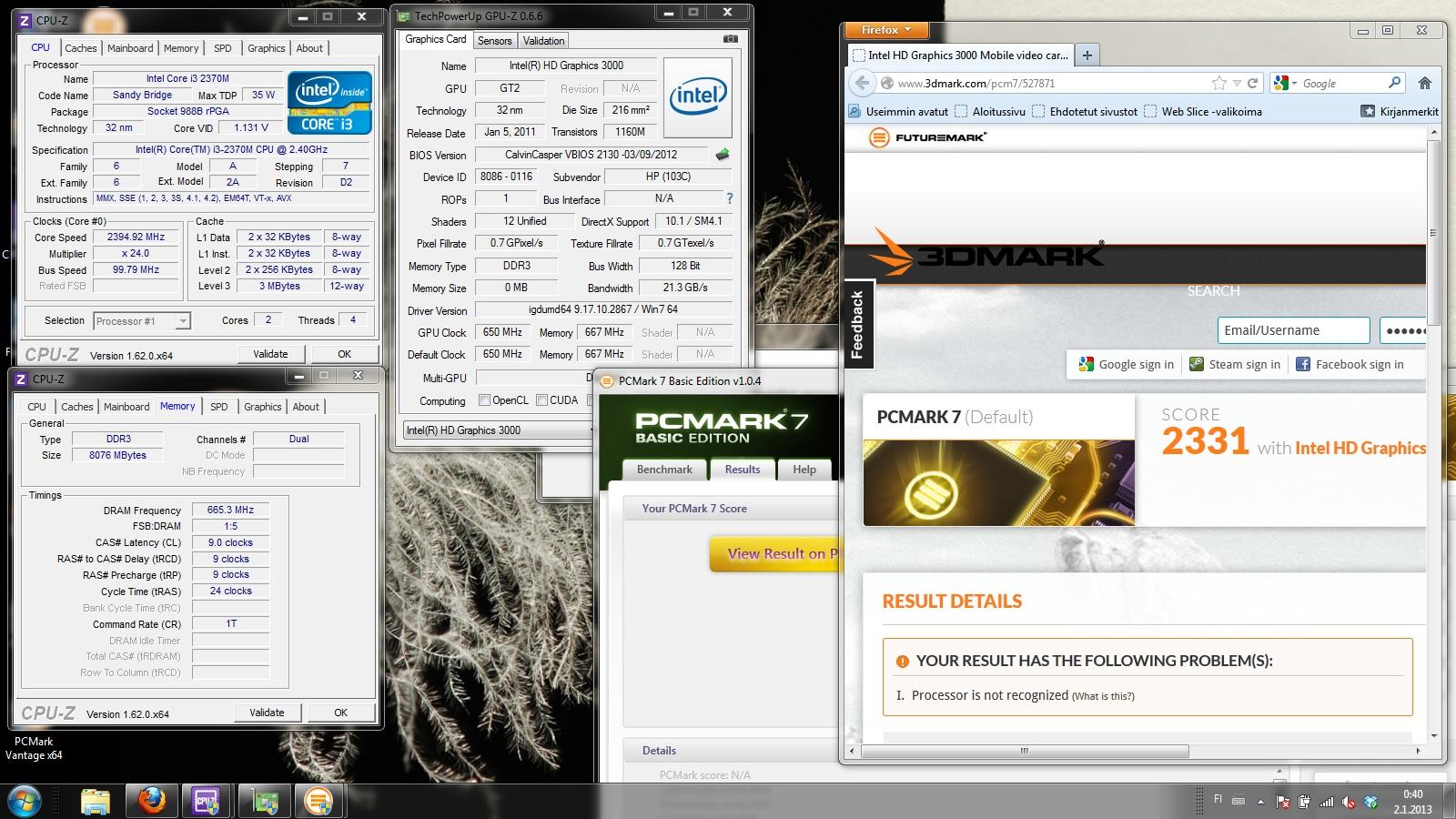Click the Intel logo in GPU-Z
This screenshot has height=819, width=1456.
coord(698,97)
